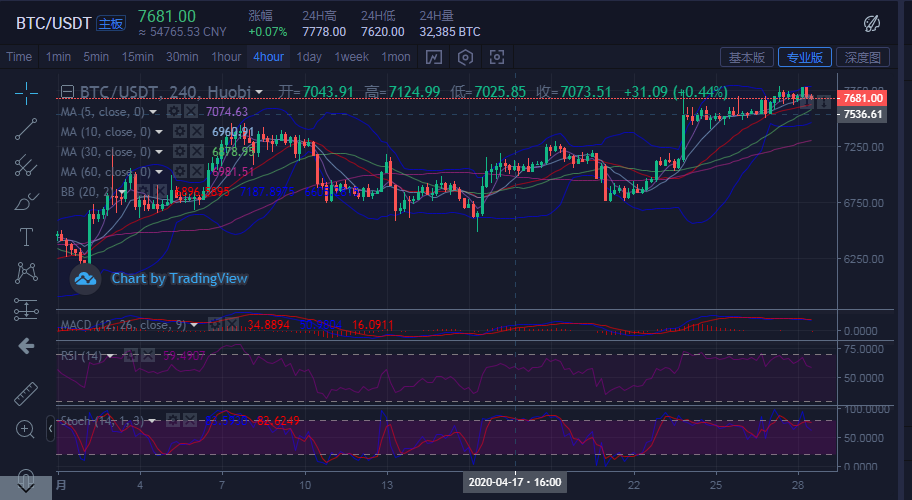Click the left-pointing back arrow tool

26,347
